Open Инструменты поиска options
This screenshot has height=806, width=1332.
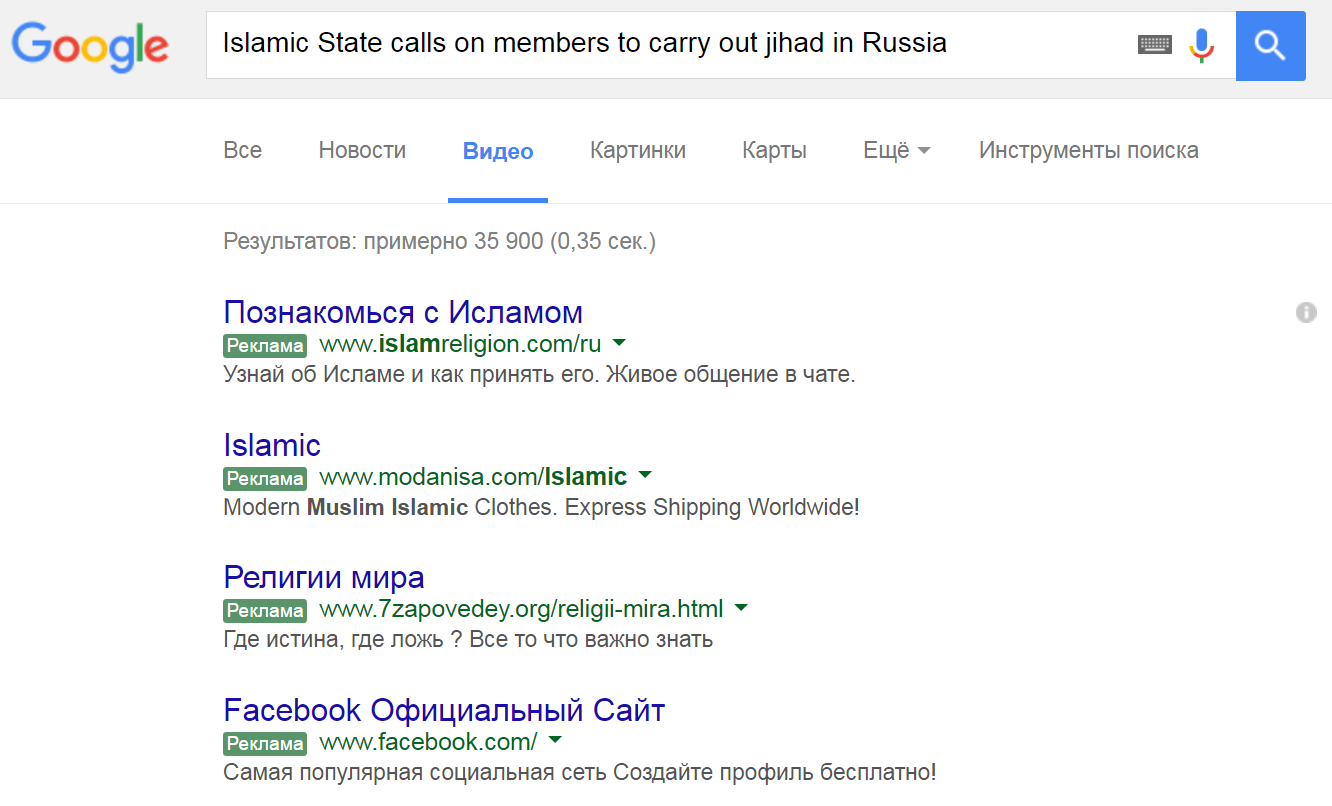pos(1089,151)
